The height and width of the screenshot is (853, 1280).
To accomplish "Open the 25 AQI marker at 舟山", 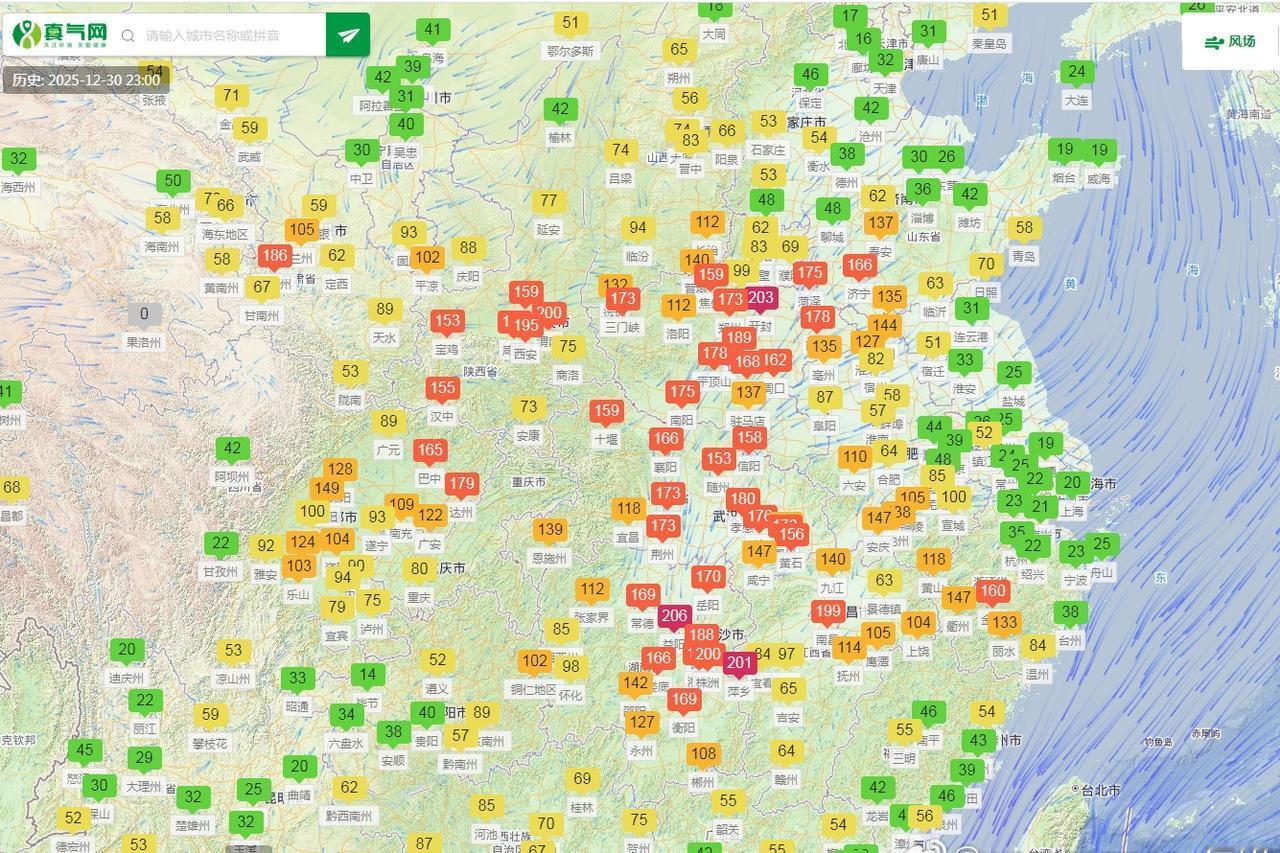I will coord(1102,544).
